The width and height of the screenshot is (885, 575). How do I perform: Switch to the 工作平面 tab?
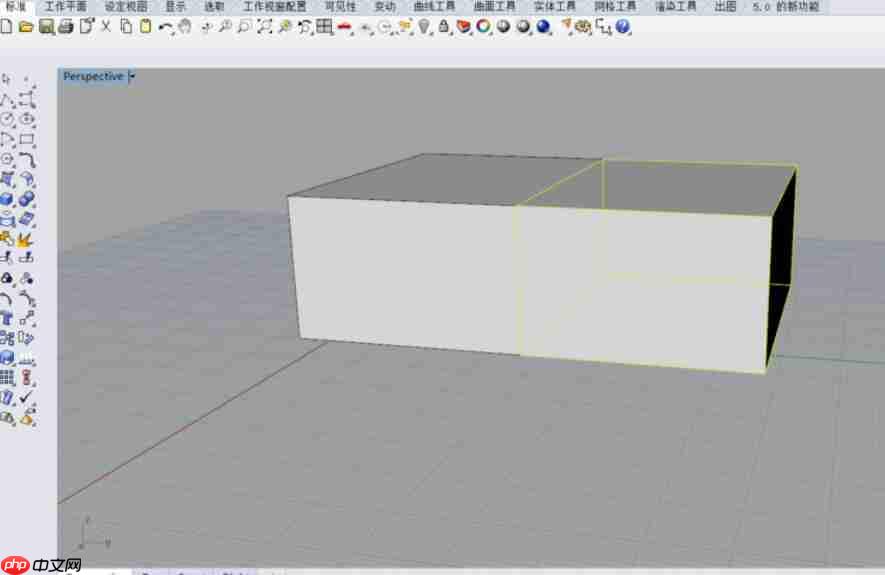pyautogui.click(x=66, y=6)
